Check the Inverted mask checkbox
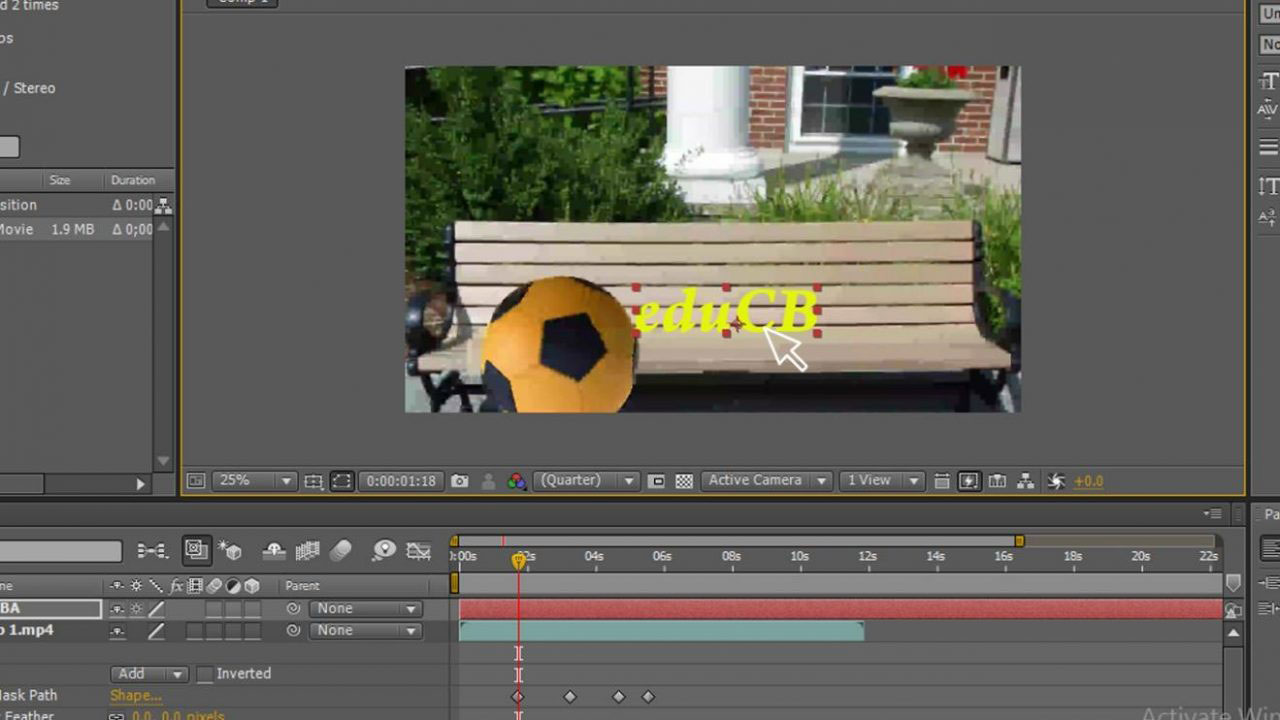Viewport: 1280px width, 720px height. click(205, 674)
